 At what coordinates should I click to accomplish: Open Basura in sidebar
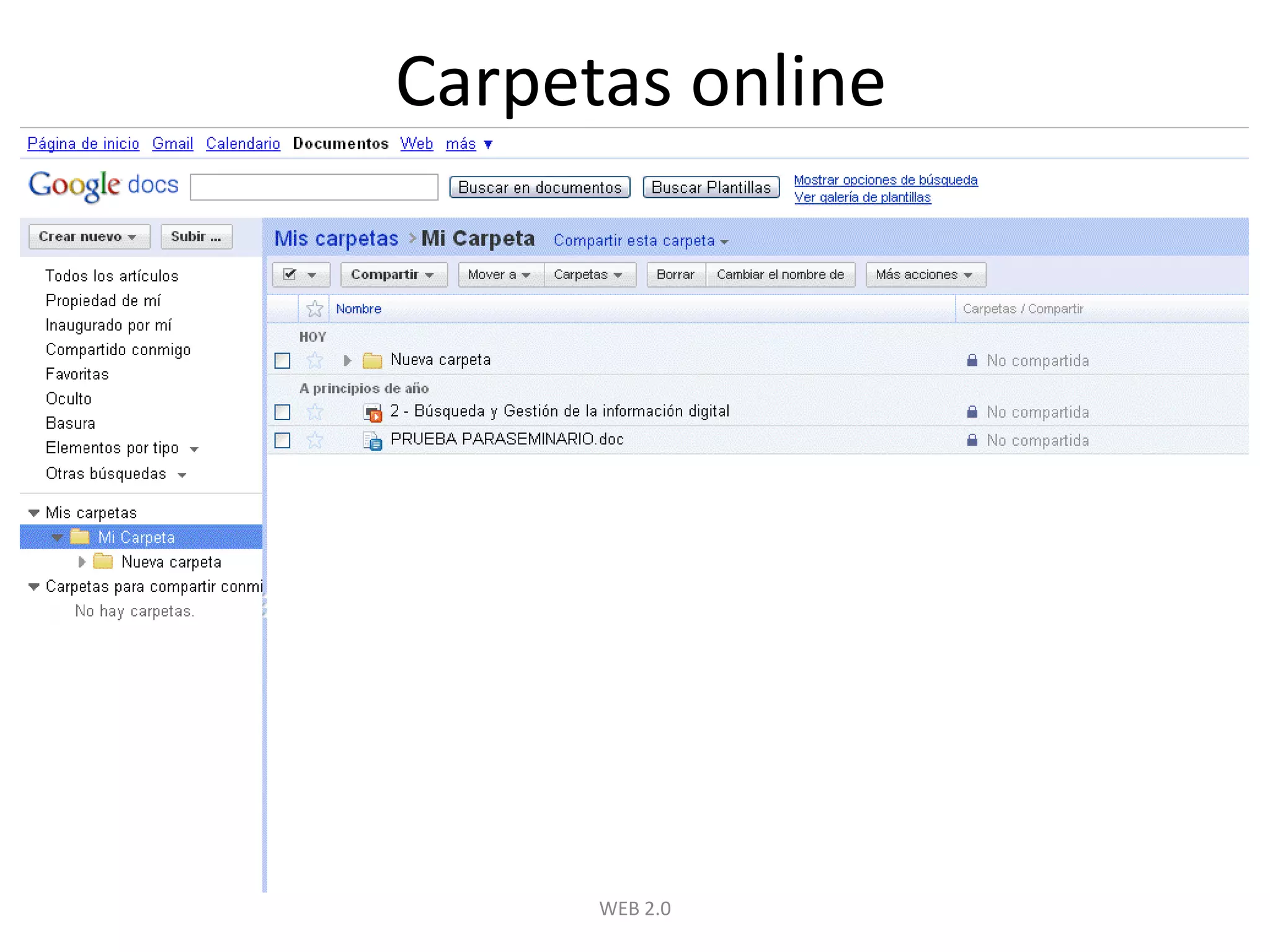(x=70, y=423)
